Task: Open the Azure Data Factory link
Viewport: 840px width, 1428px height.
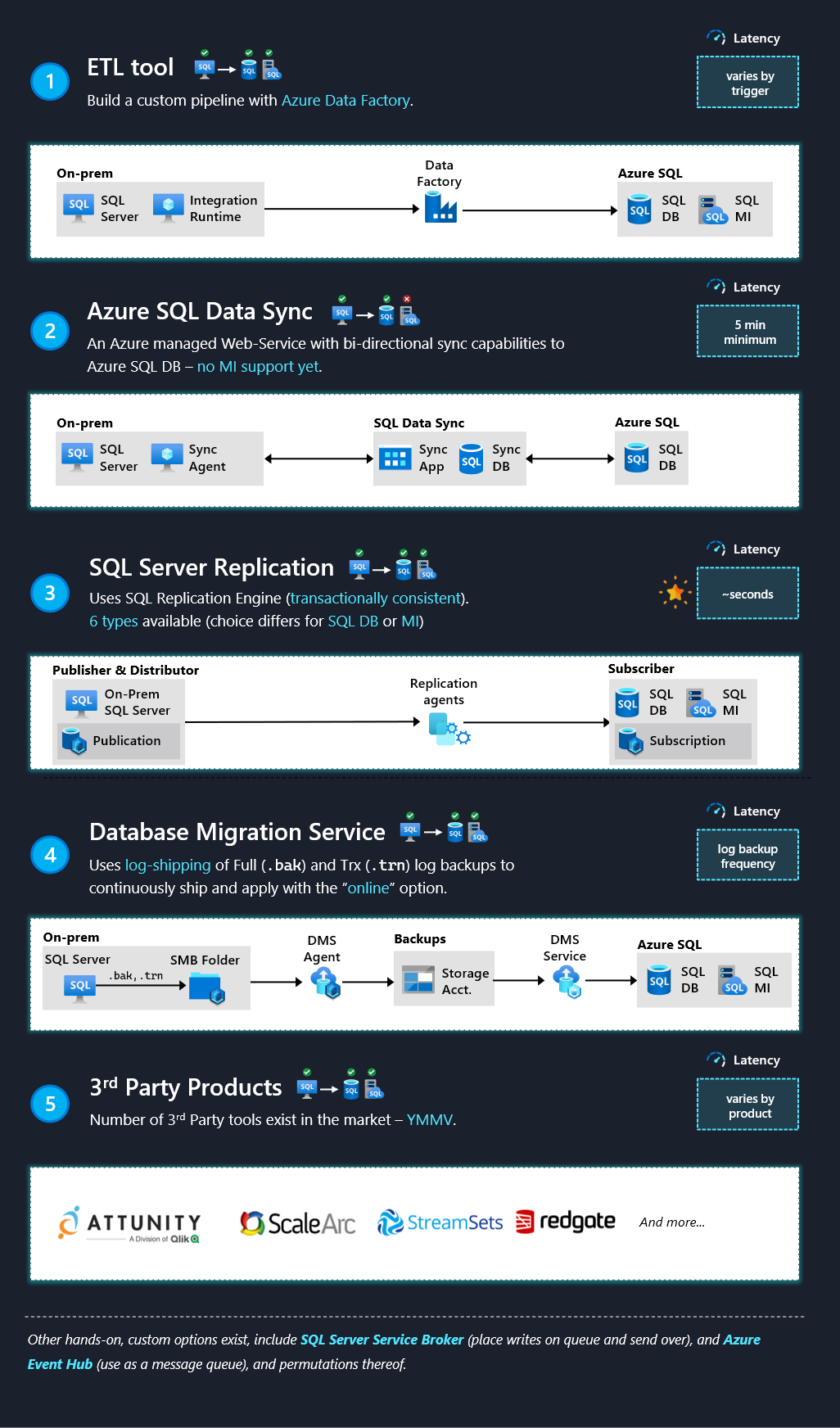Action: (x=345, y=100)
